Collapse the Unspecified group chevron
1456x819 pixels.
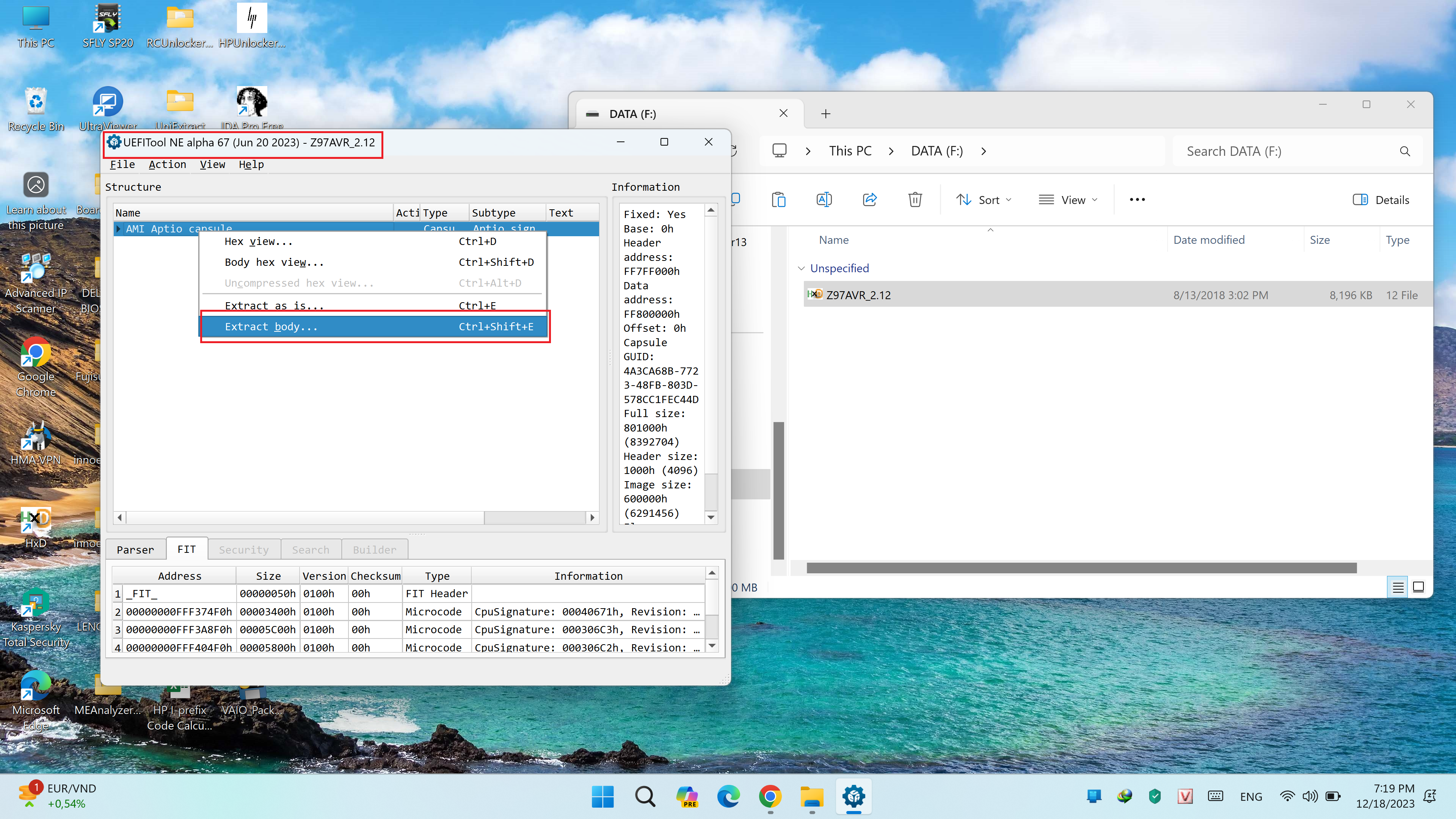tap(801, 268)
